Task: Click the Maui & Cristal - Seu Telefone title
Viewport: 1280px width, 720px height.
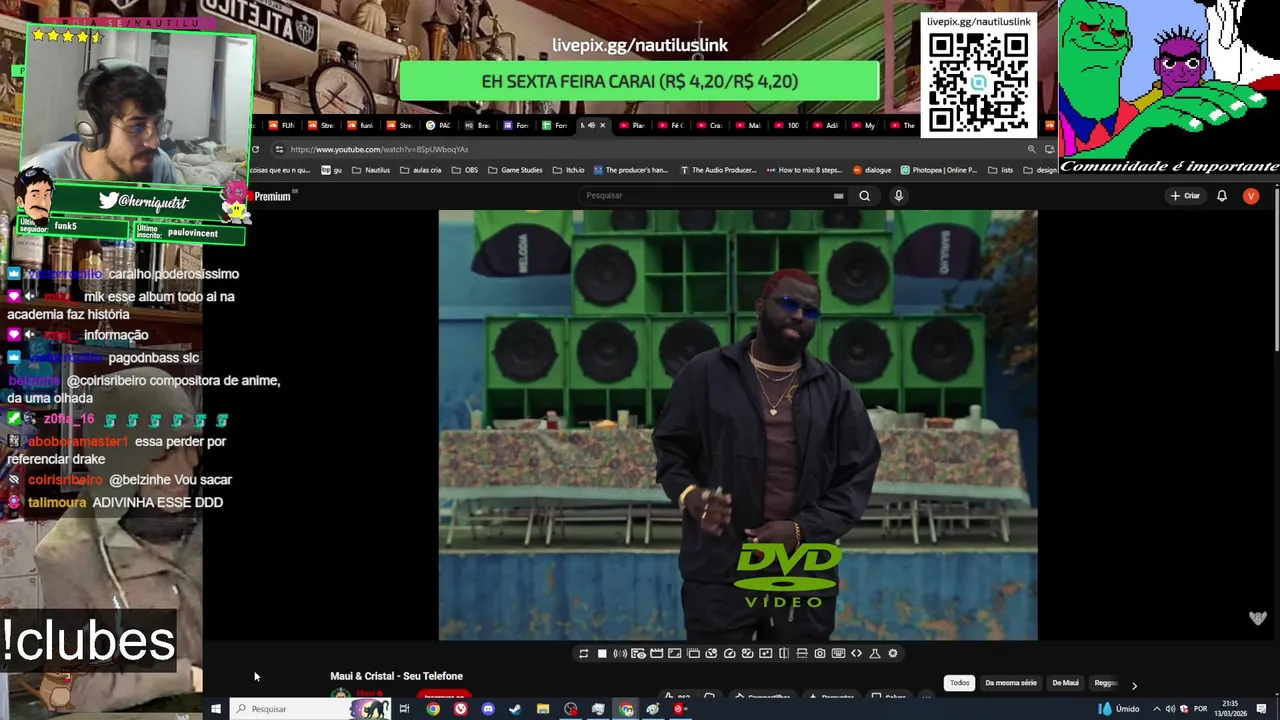Action: tap(396, 676)
